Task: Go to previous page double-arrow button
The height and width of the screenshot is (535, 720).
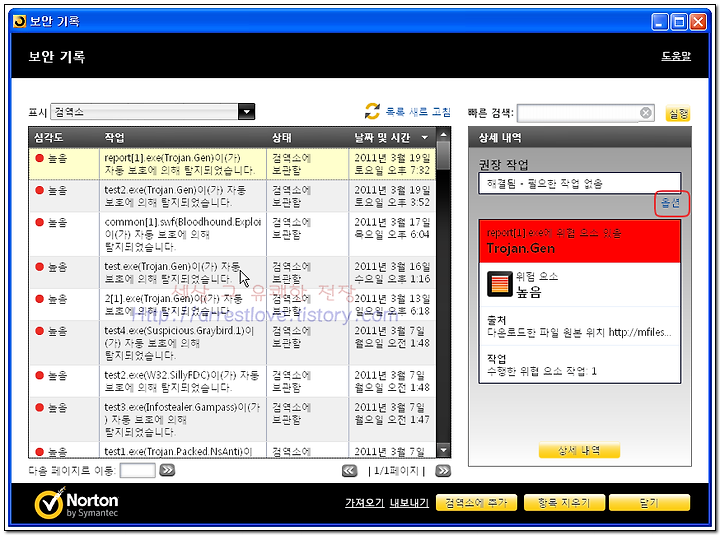Action: coord(349,471)
